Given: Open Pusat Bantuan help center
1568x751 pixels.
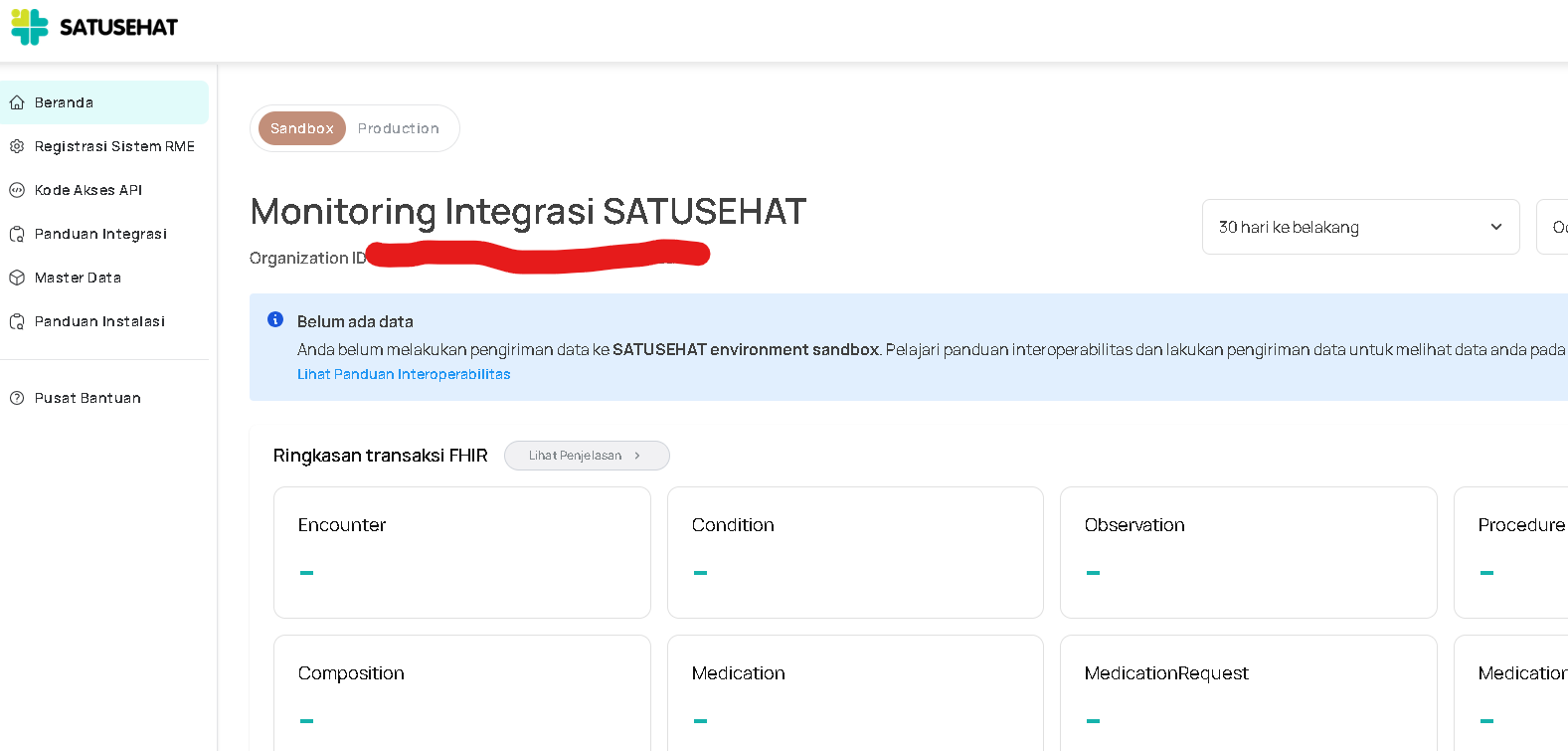Looking at the screenshot, I should click(104, 398).
